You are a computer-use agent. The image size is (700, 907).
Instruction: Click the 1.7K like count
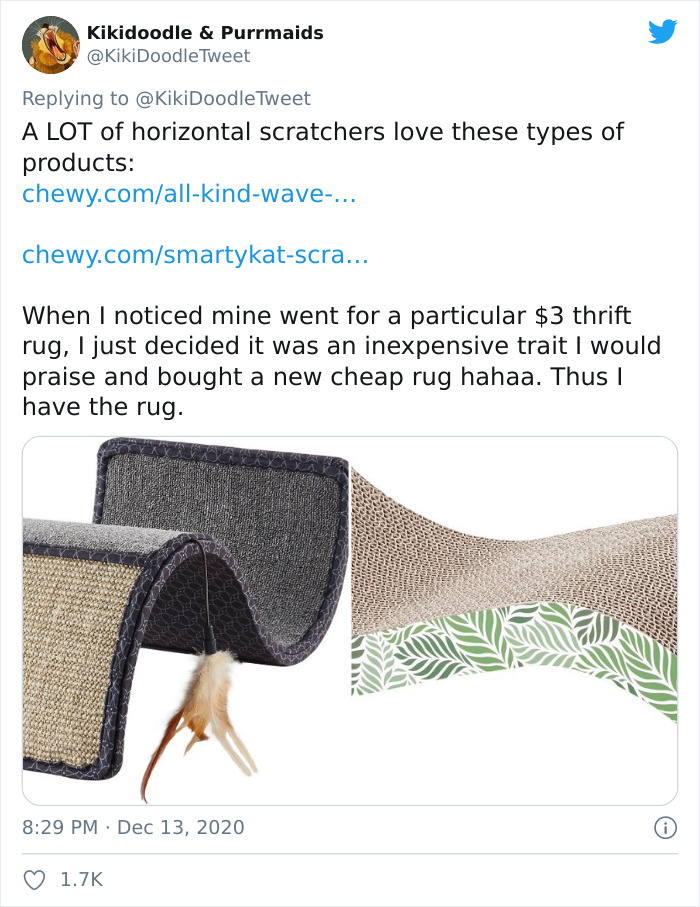(80, 876)
